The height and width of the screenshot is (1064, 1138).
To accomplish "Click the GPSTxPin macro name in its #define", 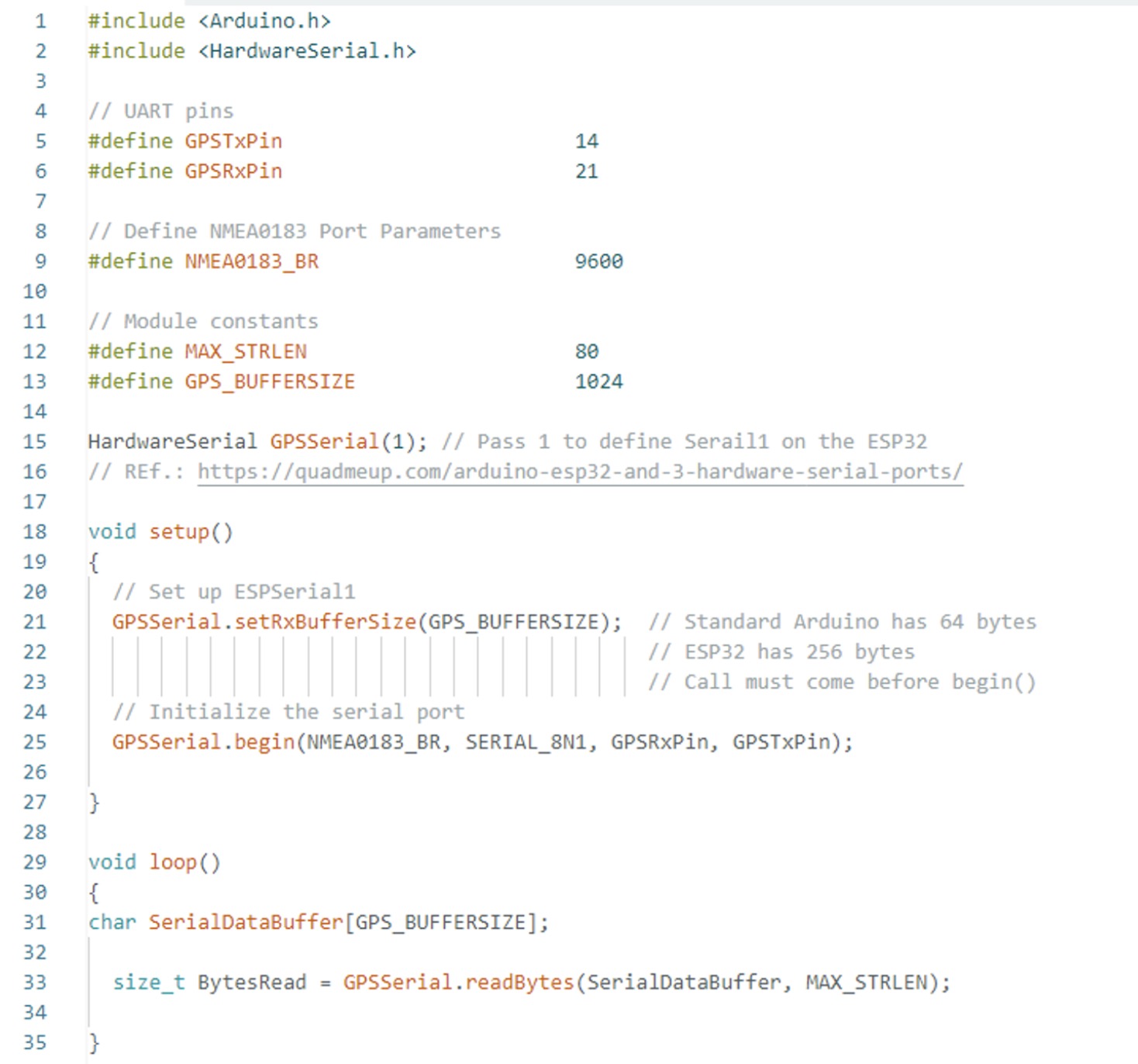I will coord(233,141).
